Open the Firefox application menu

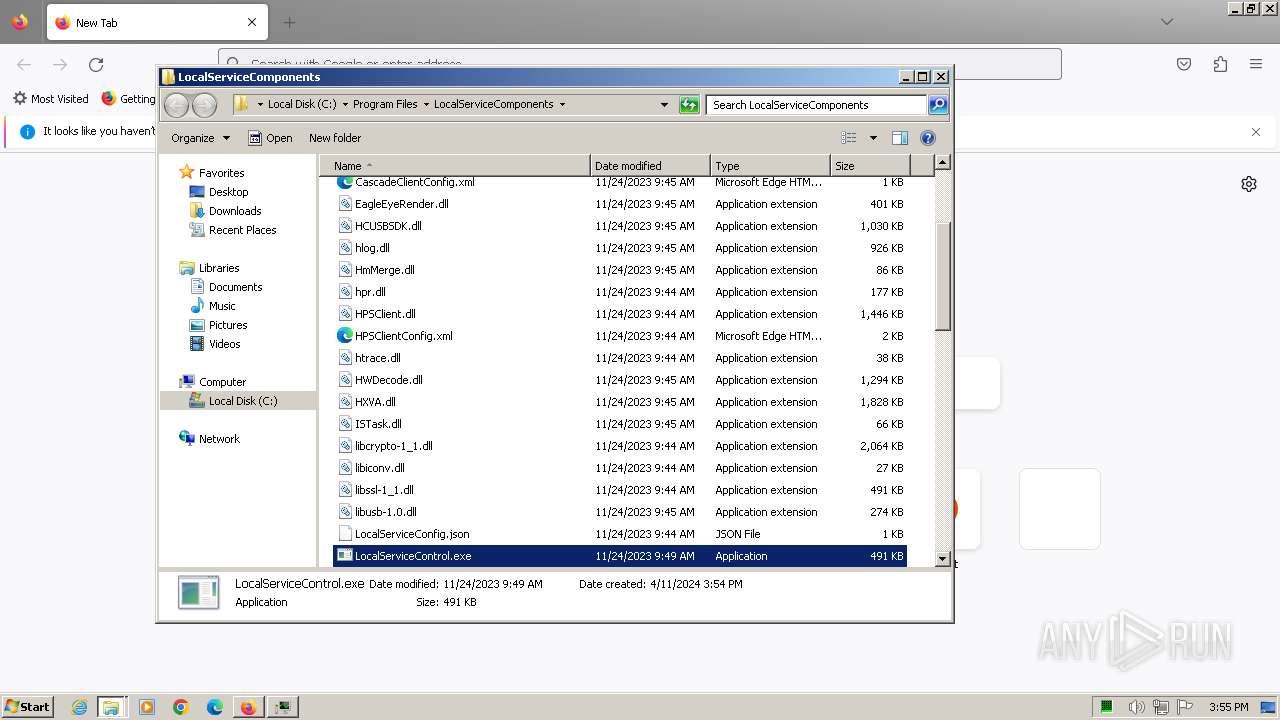click(x=1256, y=64)
